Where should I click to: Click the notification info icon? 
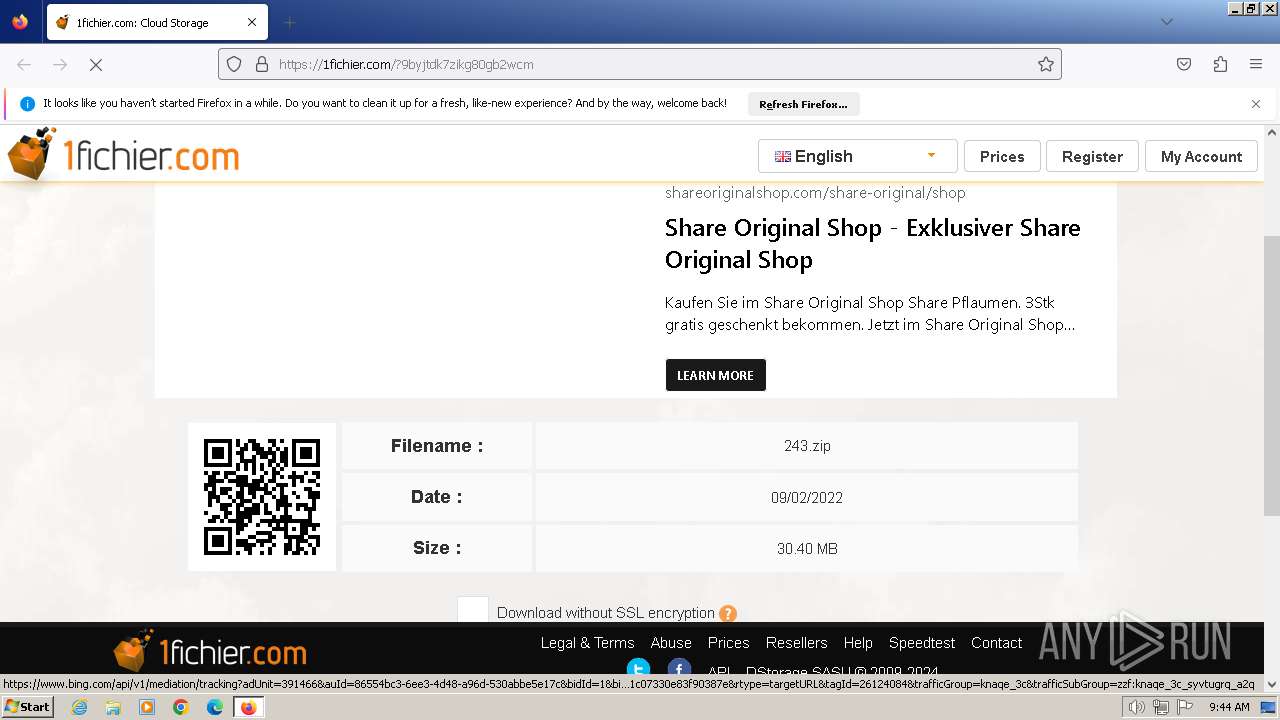[27, 104]
